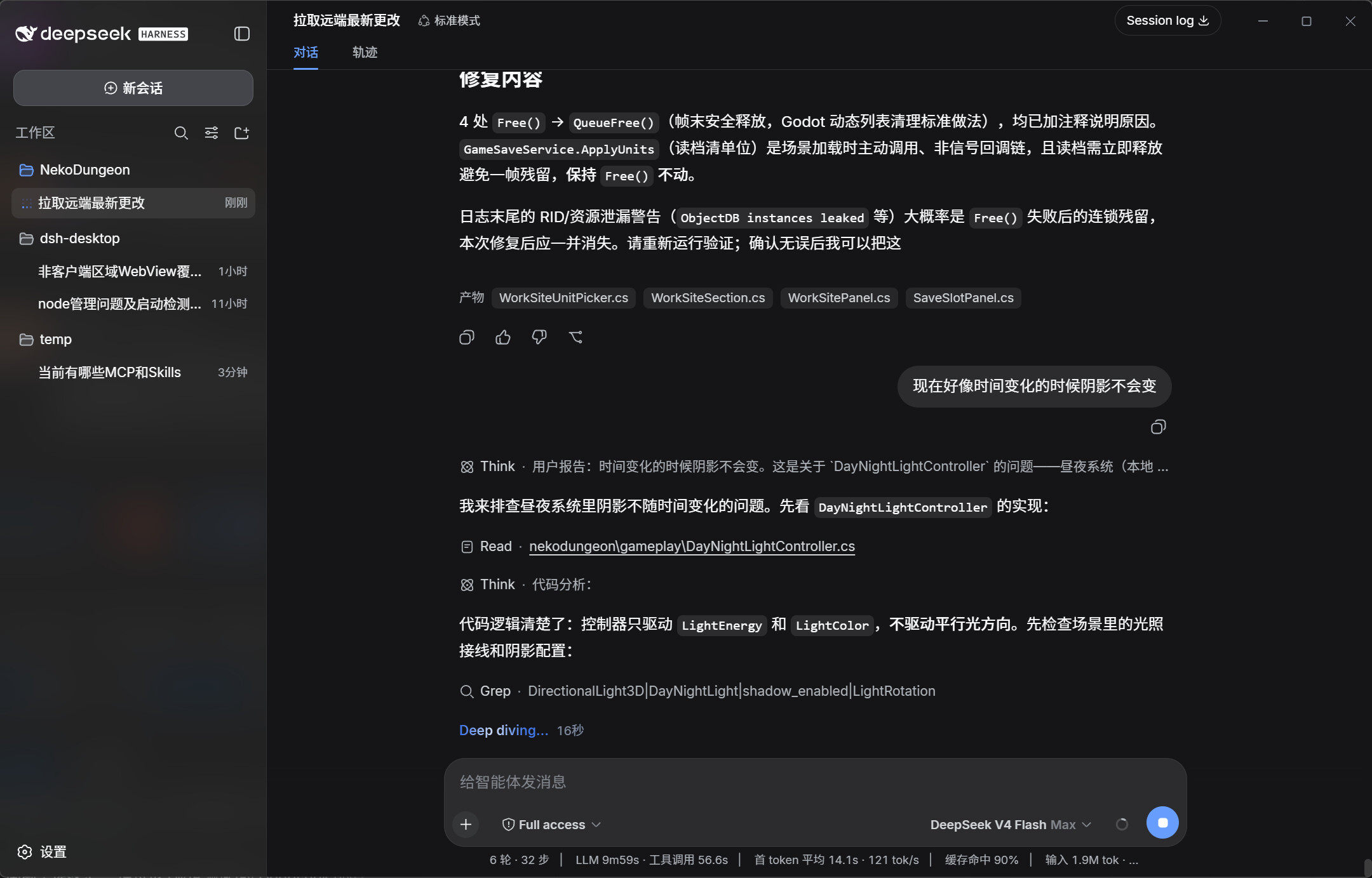The image size is (1372, 878).
Task: Click the LLM 9m59s status entry
Action: point(652,860)
